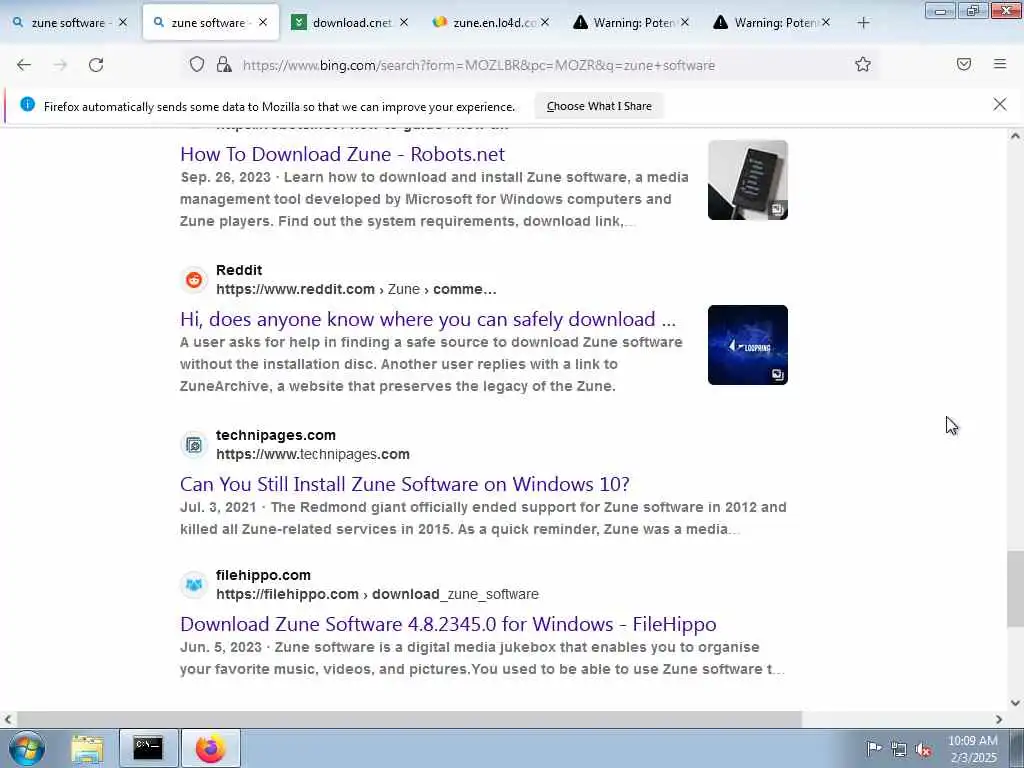1024x768 pixels.
Task: Click the vertical scrollbar down arrow
Action: pos(1015,703)
